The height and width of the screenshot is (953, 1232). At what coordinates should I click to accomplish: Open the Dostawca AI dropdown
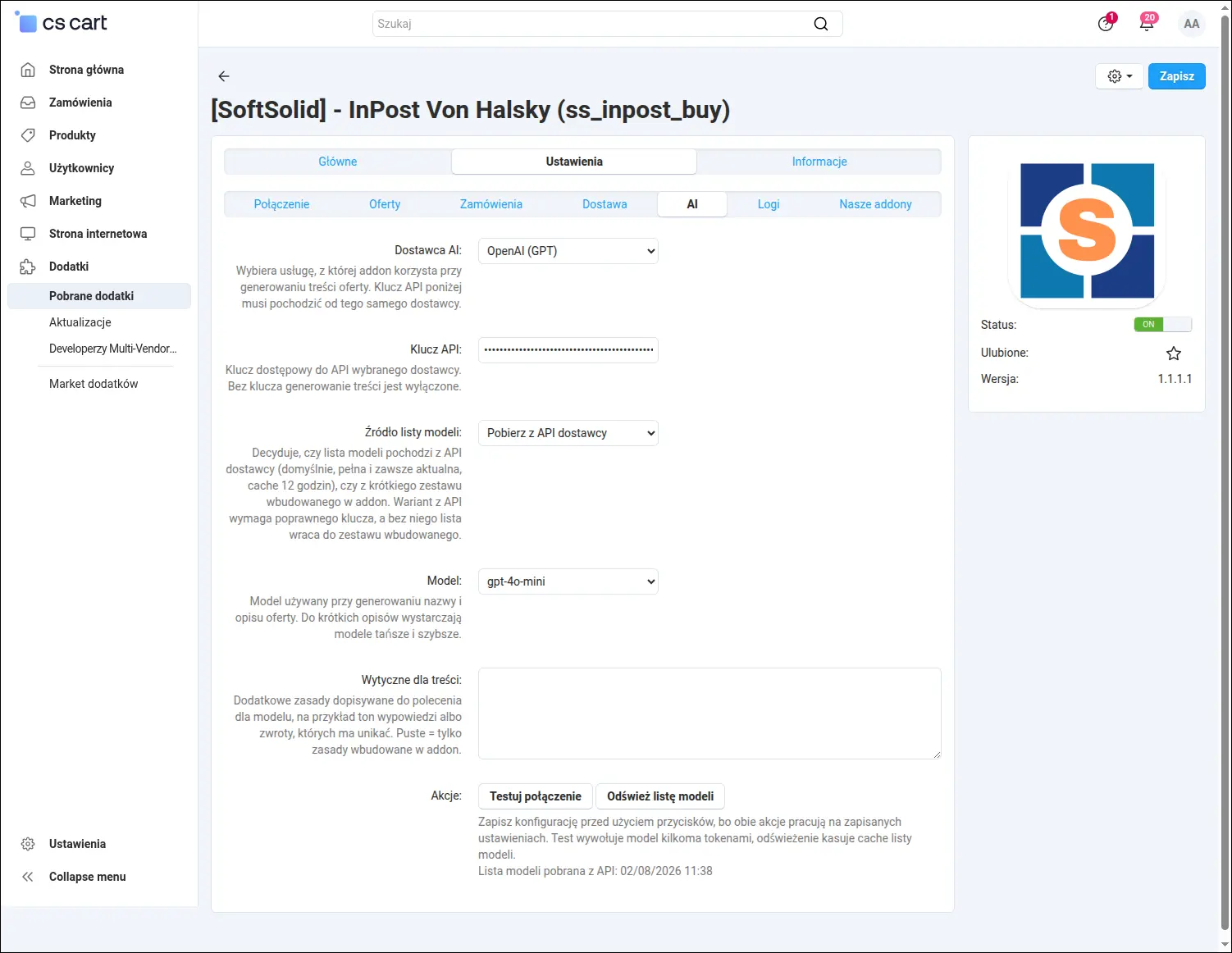[568, 251]
